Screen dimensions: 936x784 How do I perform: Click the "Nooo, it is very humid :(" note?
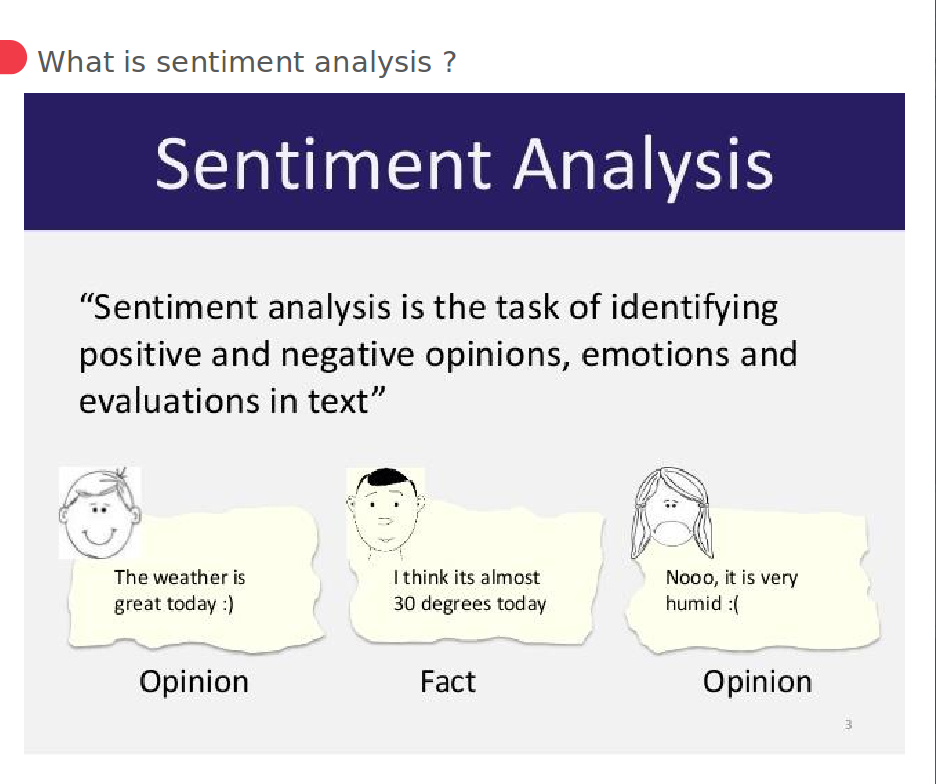point(731,590)
